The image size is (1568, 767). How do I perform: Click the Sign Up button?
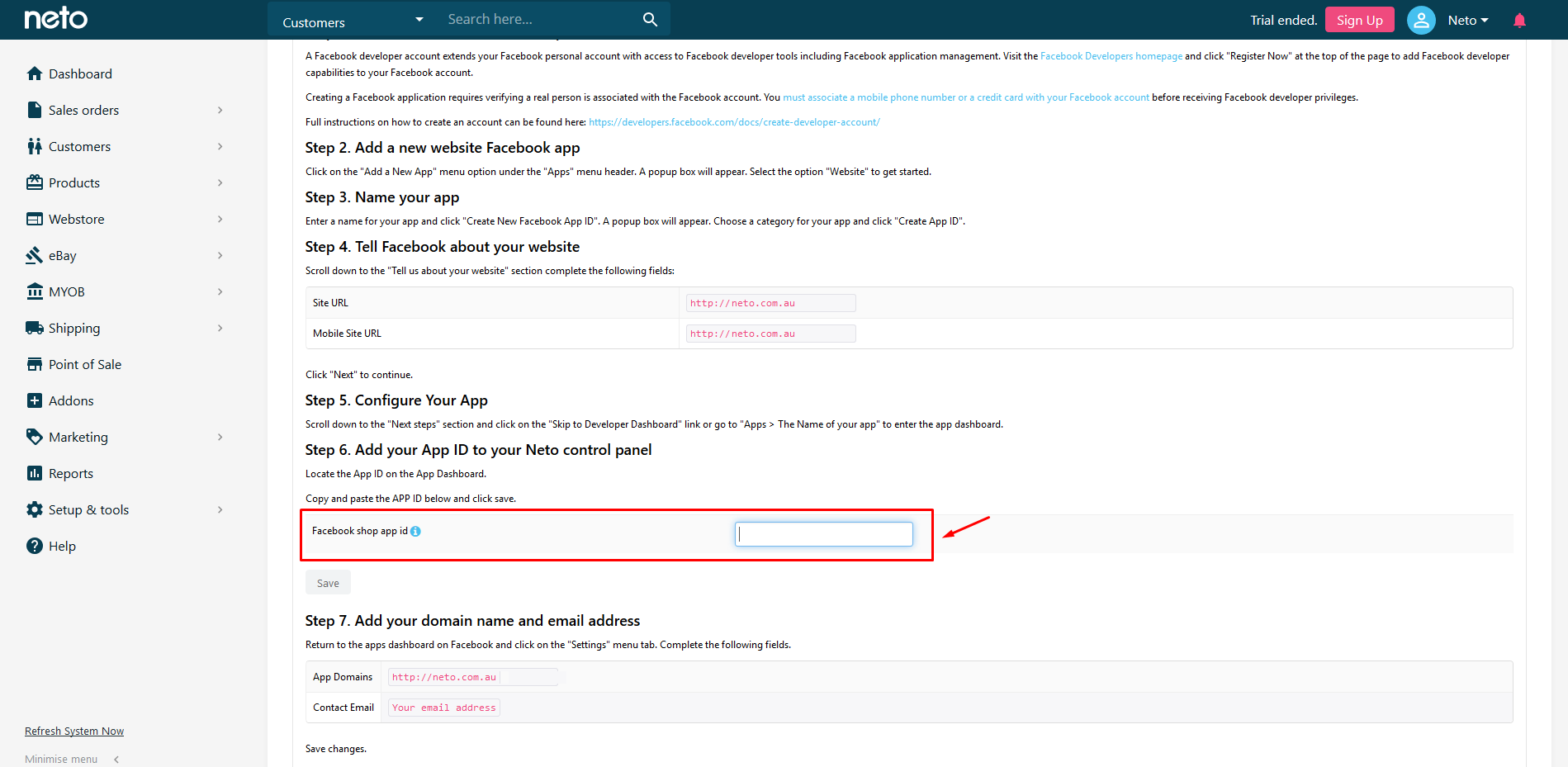tap(1359, 20)
